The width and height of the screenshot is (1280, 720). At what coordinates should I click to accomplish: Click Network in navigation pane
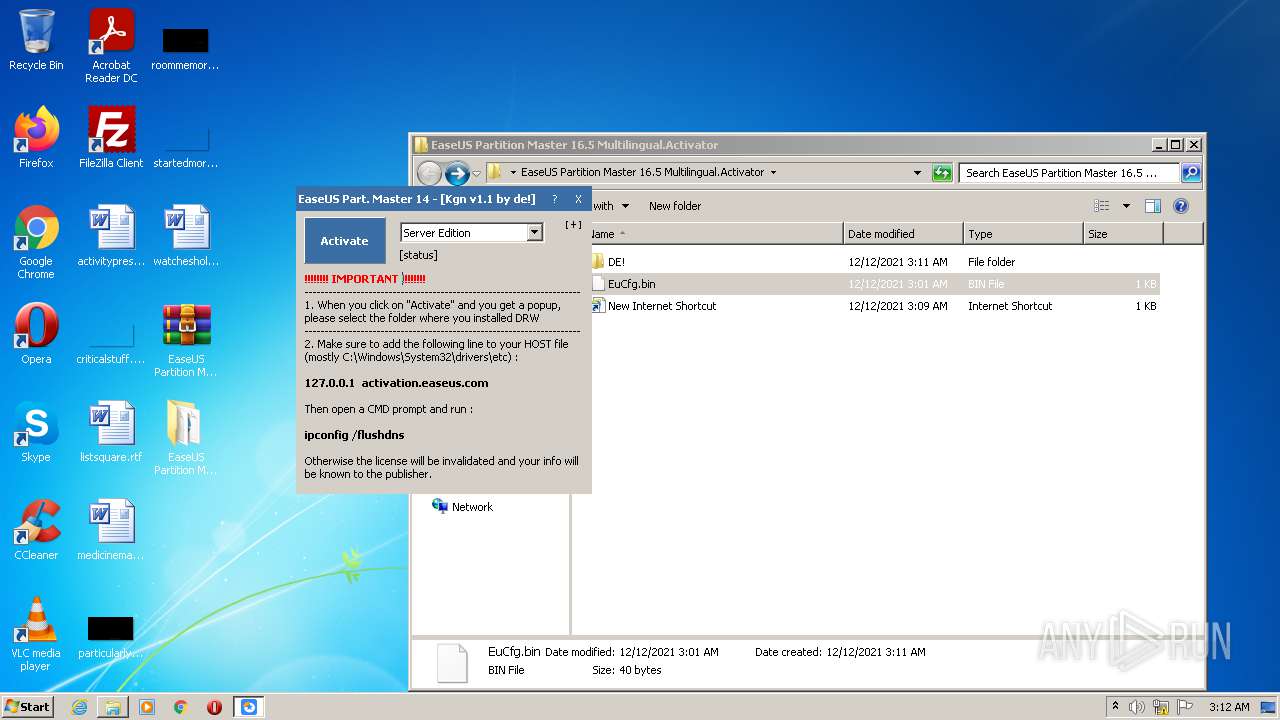pyautogui.click(x=472, y=507)
